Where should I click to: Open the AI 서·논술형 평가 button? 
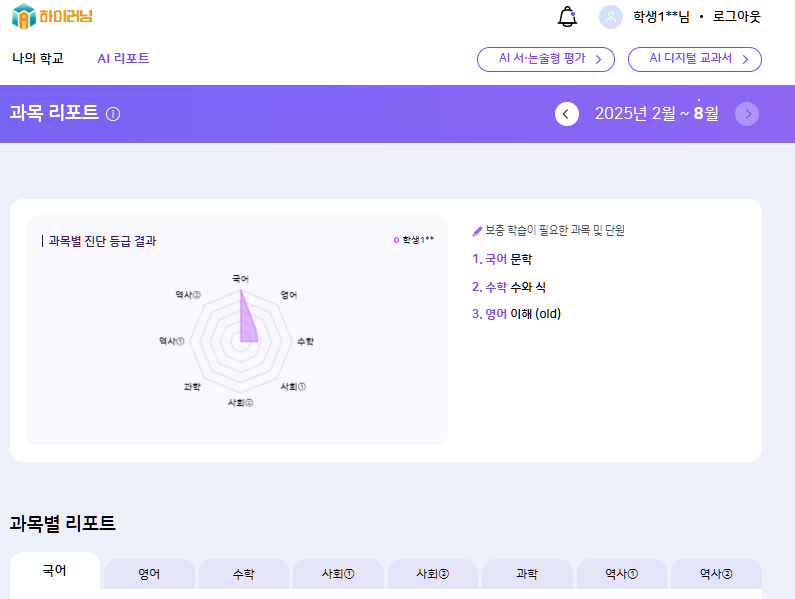click(545, 59)
